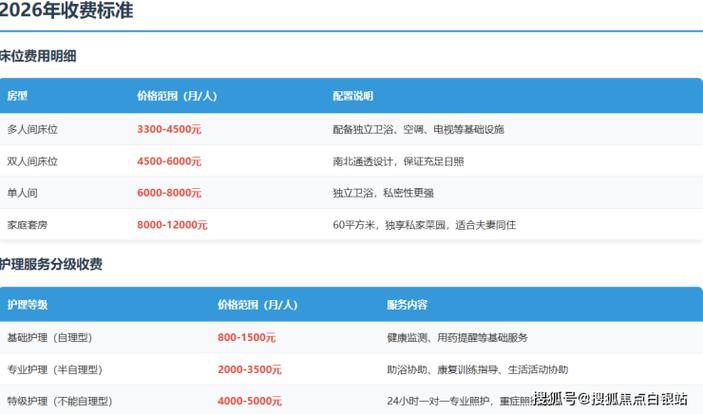Image resolution: width=703 pixels, height=414 pixels.
Task: Click the price '2000-3500元'
Action: (x=250, y=370)
